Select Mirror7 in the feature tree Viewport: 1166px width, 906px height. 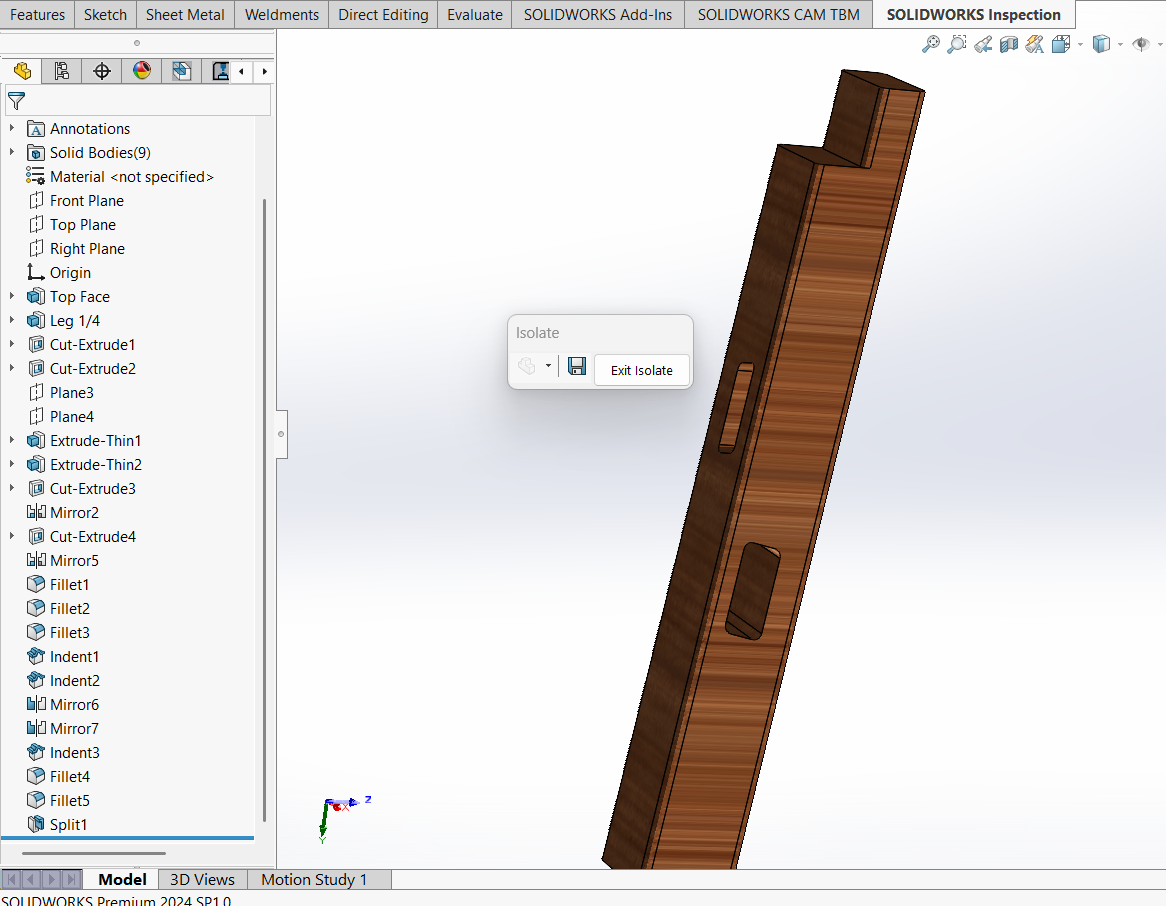click(x=74, y=728)
